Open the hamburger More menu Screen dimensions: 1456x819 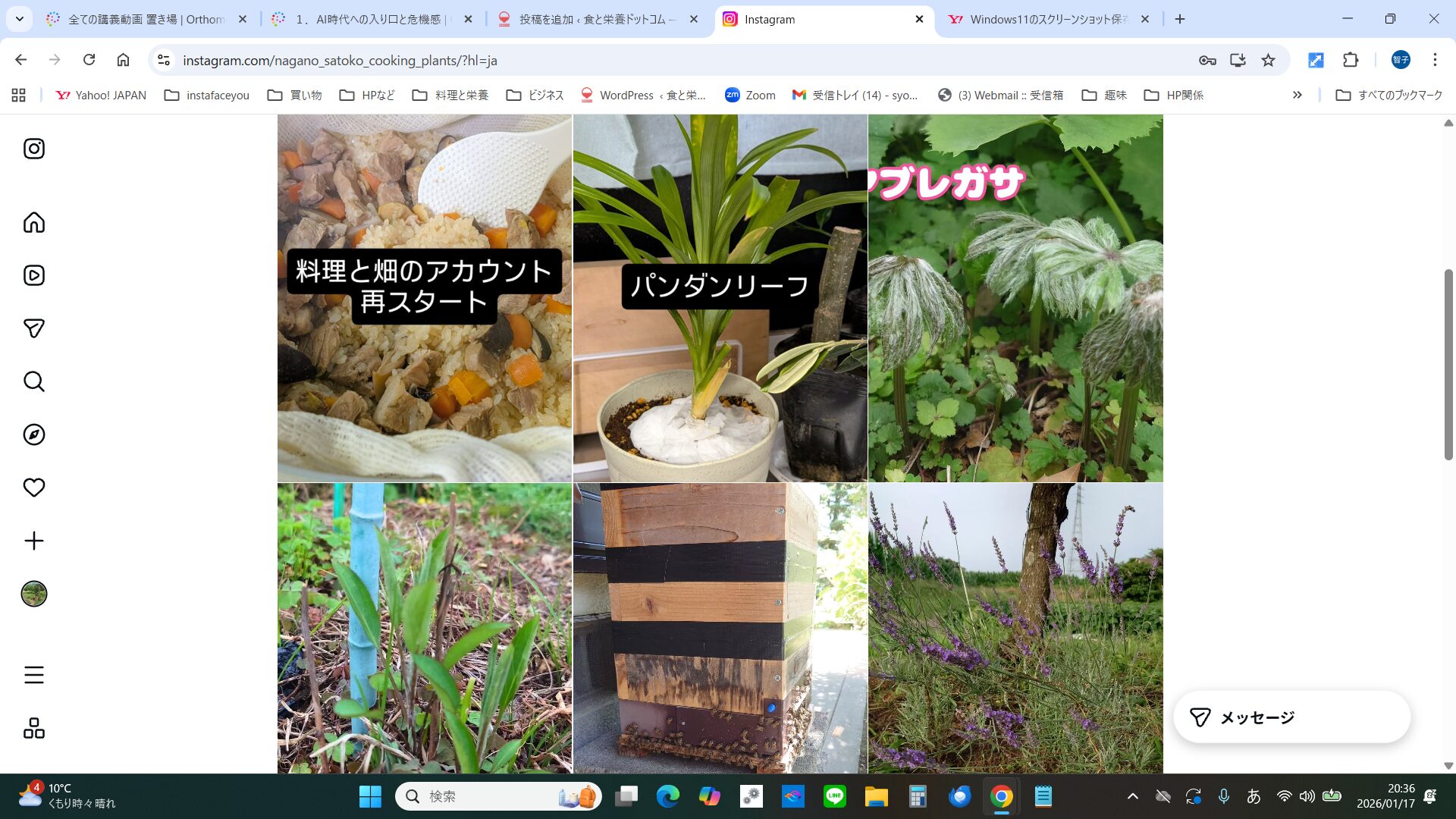click(x=34, y=675)
